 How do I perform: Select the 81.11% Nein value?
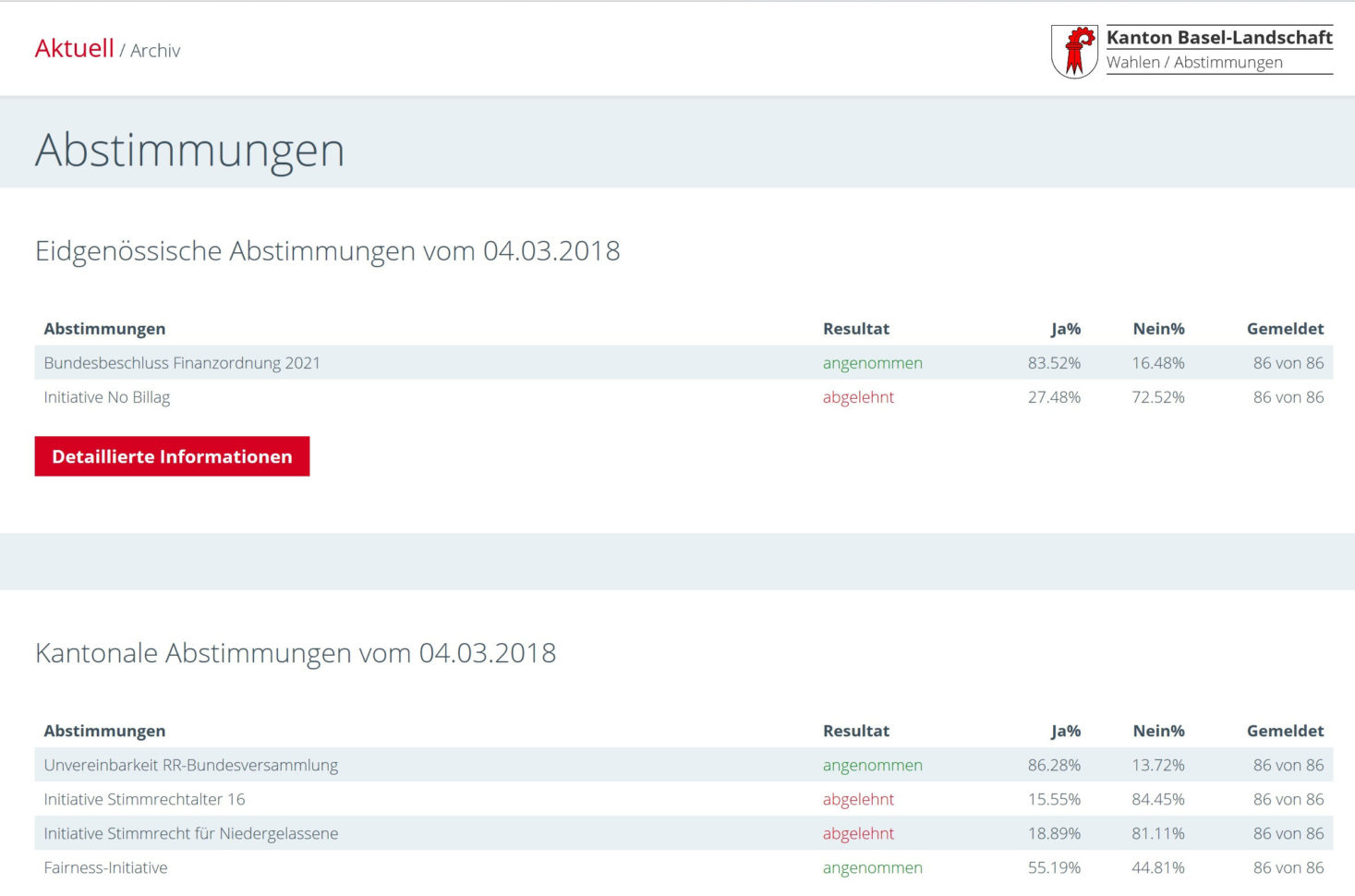pyautogui.click(x=1158, y=833)
